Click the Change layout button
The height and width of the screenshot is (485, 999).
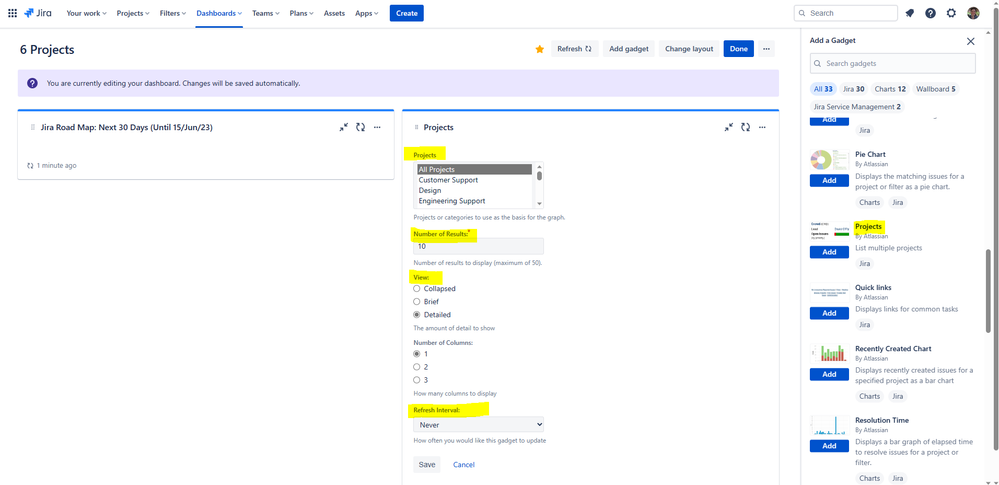click(689, 49)
